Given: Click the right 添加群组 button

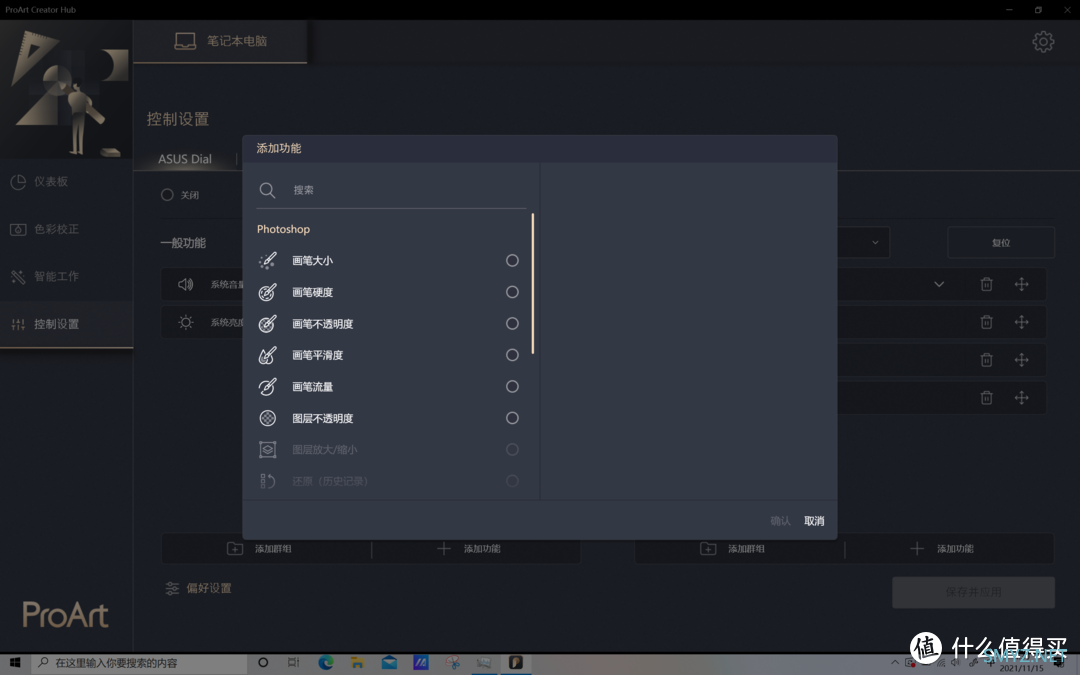Looking at the screenshot, I should click(740, 549).
